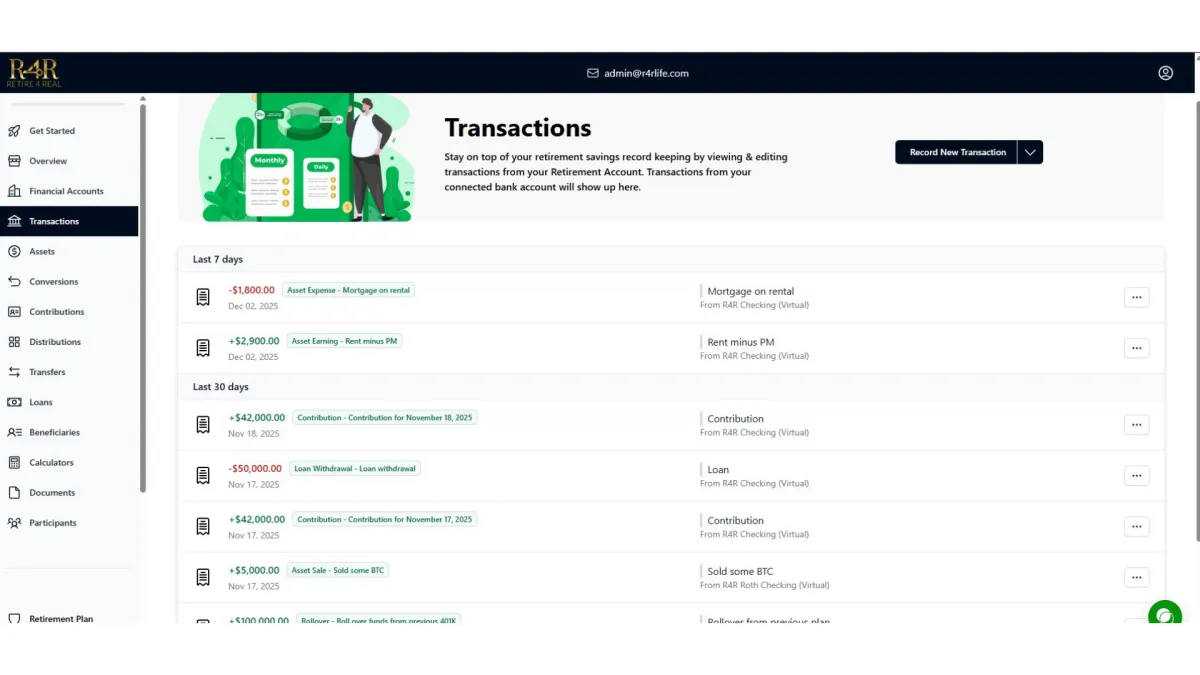This screenshot has height=675, width=1200.
Task: Open options menu for Nov 17 Contribution row
Action: tap(1136, 526)
